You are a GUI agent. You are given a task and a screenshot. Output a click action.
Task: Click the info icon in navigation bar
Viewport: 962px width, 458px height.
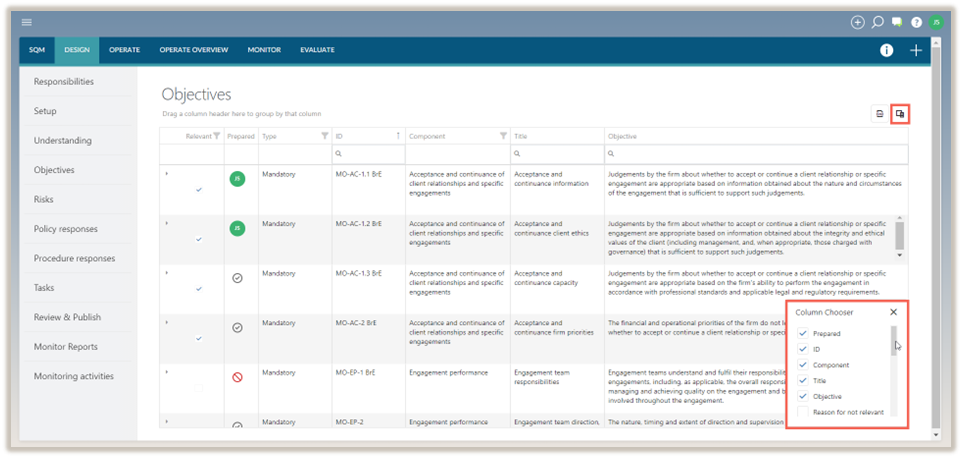886,50
